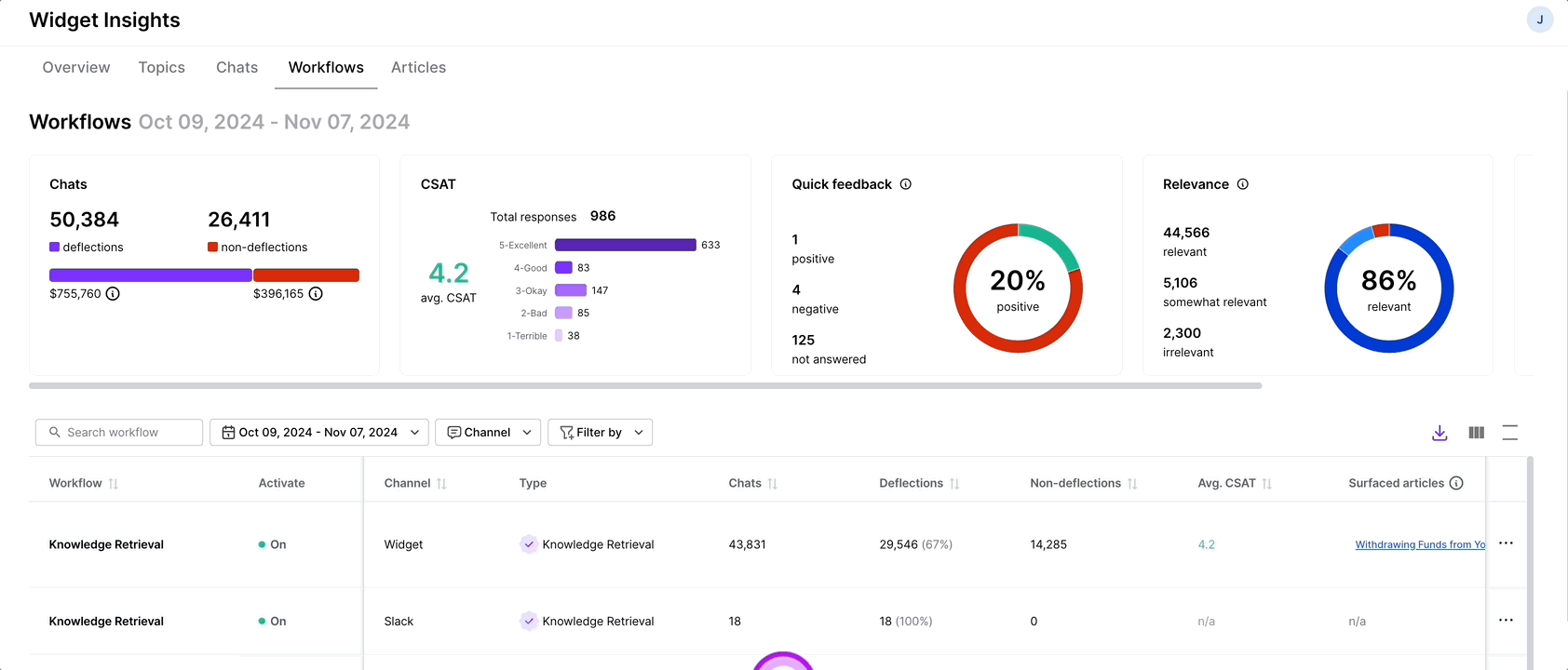Click the 4.2 Avg. CSAT value in Widget row
1568x670 pixels.
[x=1207, y=544]
